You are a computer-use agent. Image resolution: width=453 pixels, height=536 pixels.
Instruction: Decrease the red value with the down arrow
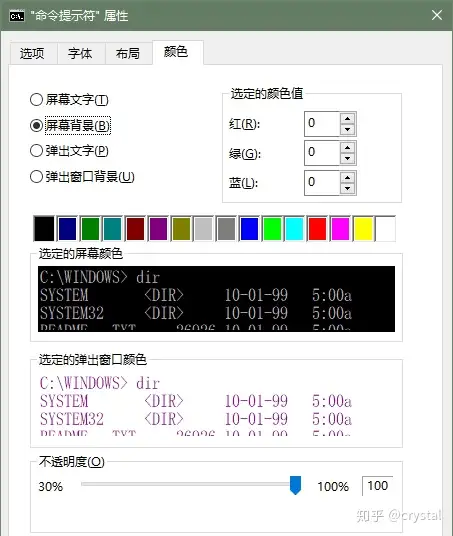click(x=348, y=130)
